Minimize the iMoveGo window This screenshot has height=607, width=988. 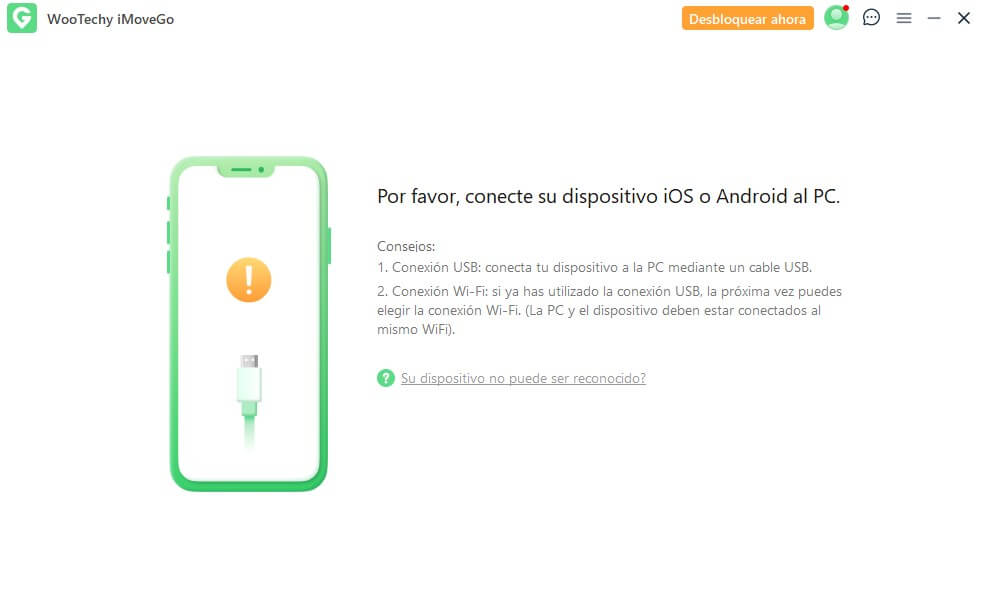pos(934,18)
